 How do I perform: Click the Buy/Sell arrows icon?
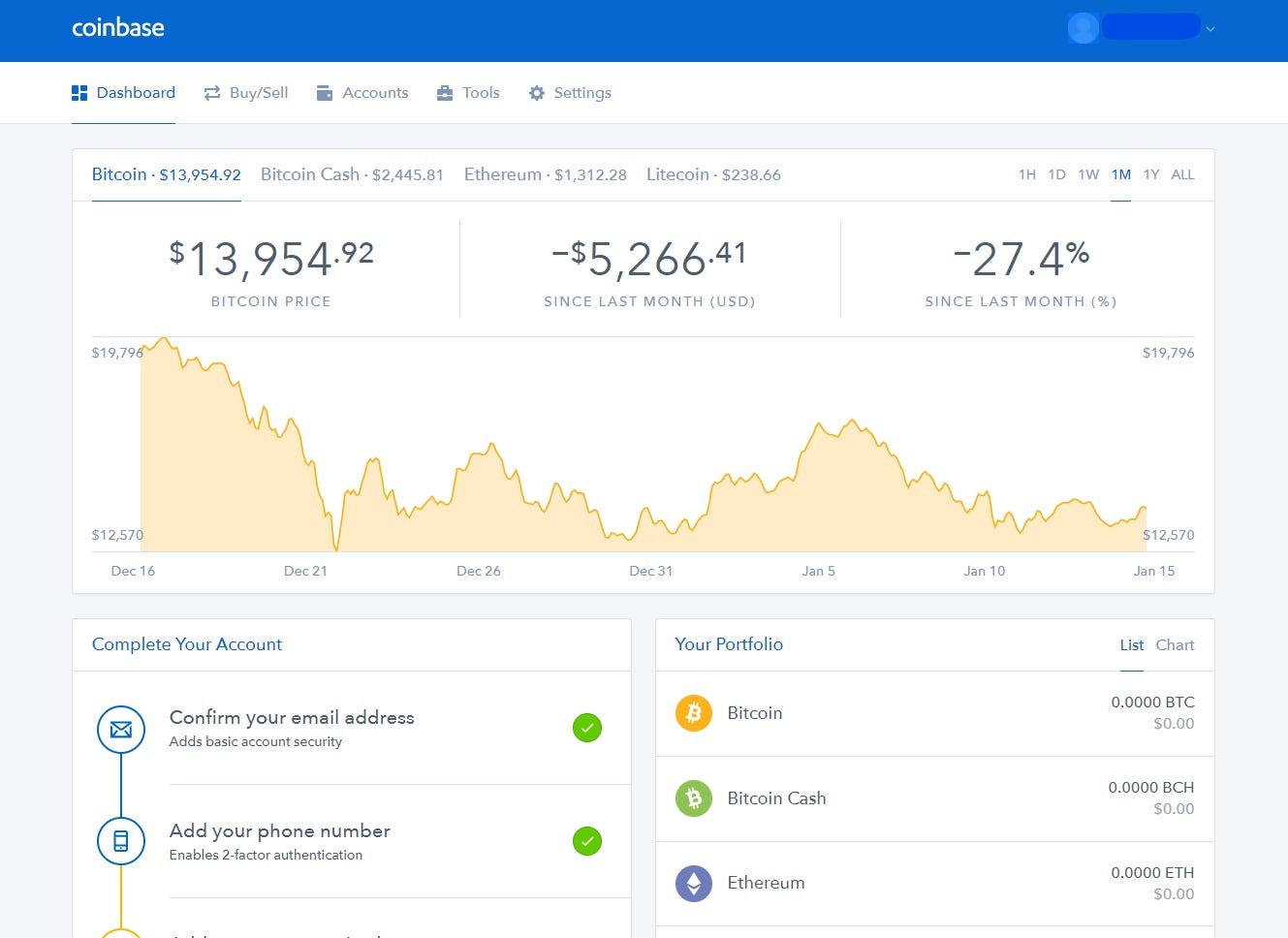(212, 93)
